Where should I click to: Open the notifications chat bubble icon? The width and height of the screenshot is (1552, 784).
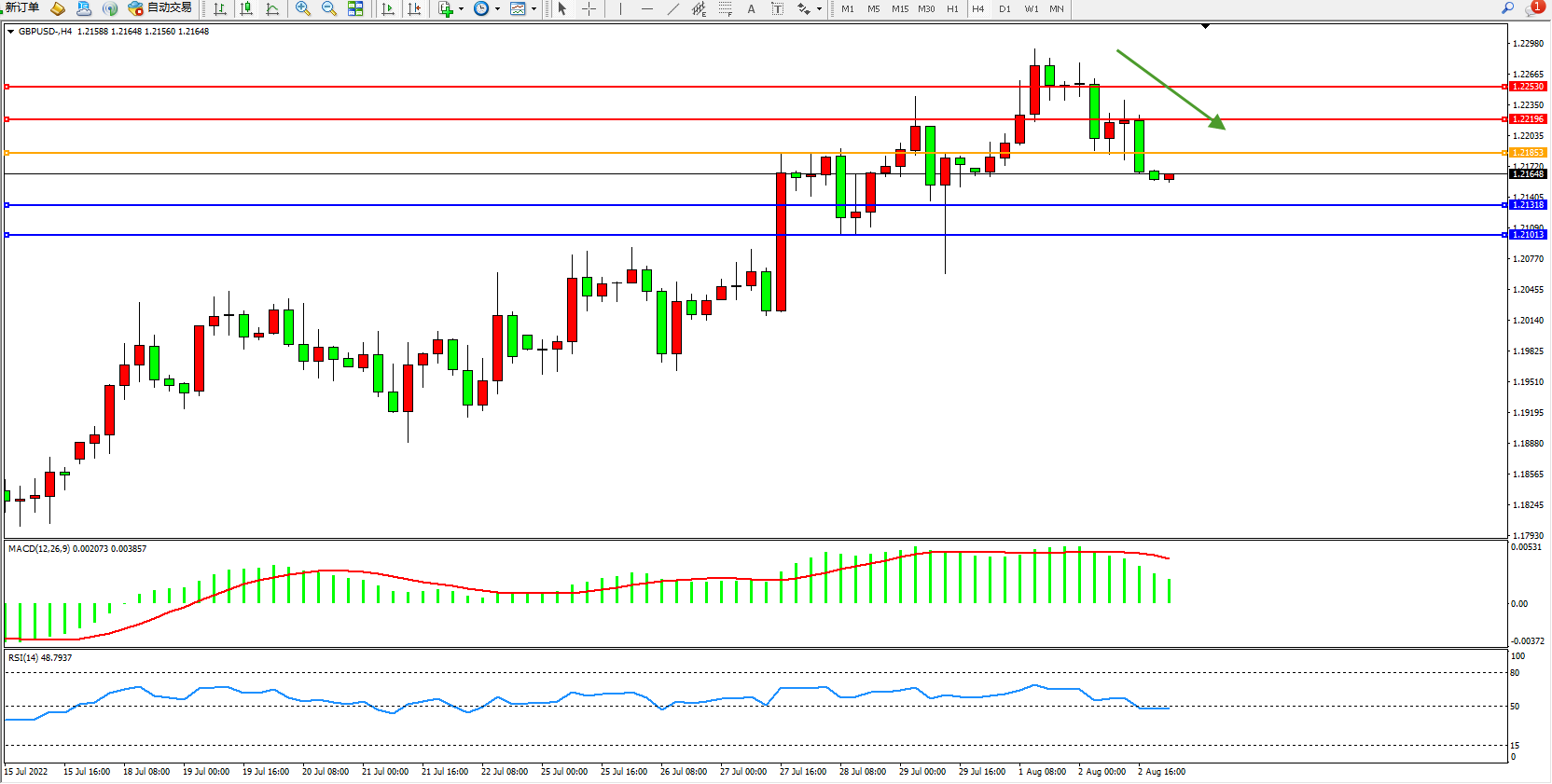(1532, 8)
